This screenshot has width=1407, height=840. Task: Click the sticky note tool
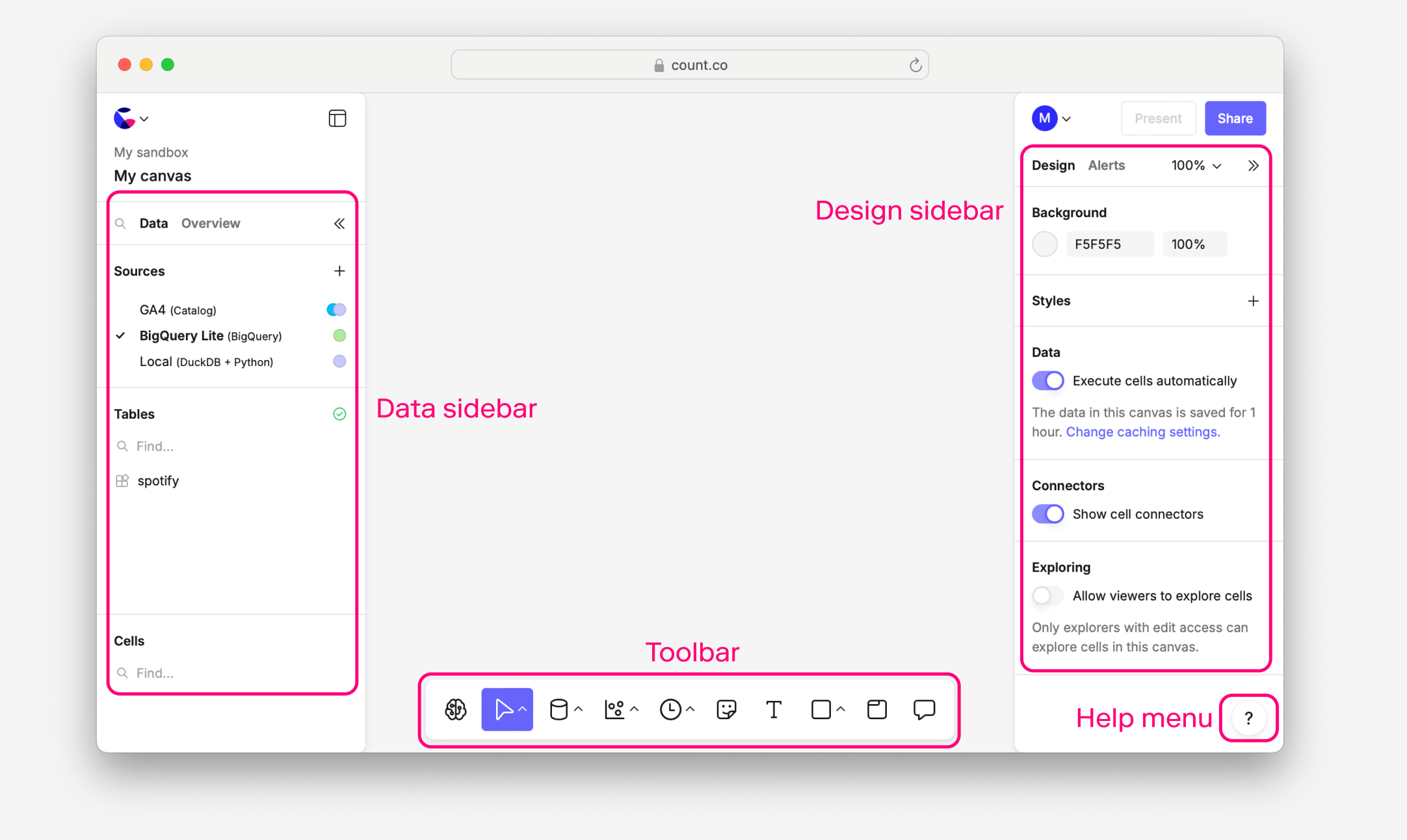[x=726, y=709]
